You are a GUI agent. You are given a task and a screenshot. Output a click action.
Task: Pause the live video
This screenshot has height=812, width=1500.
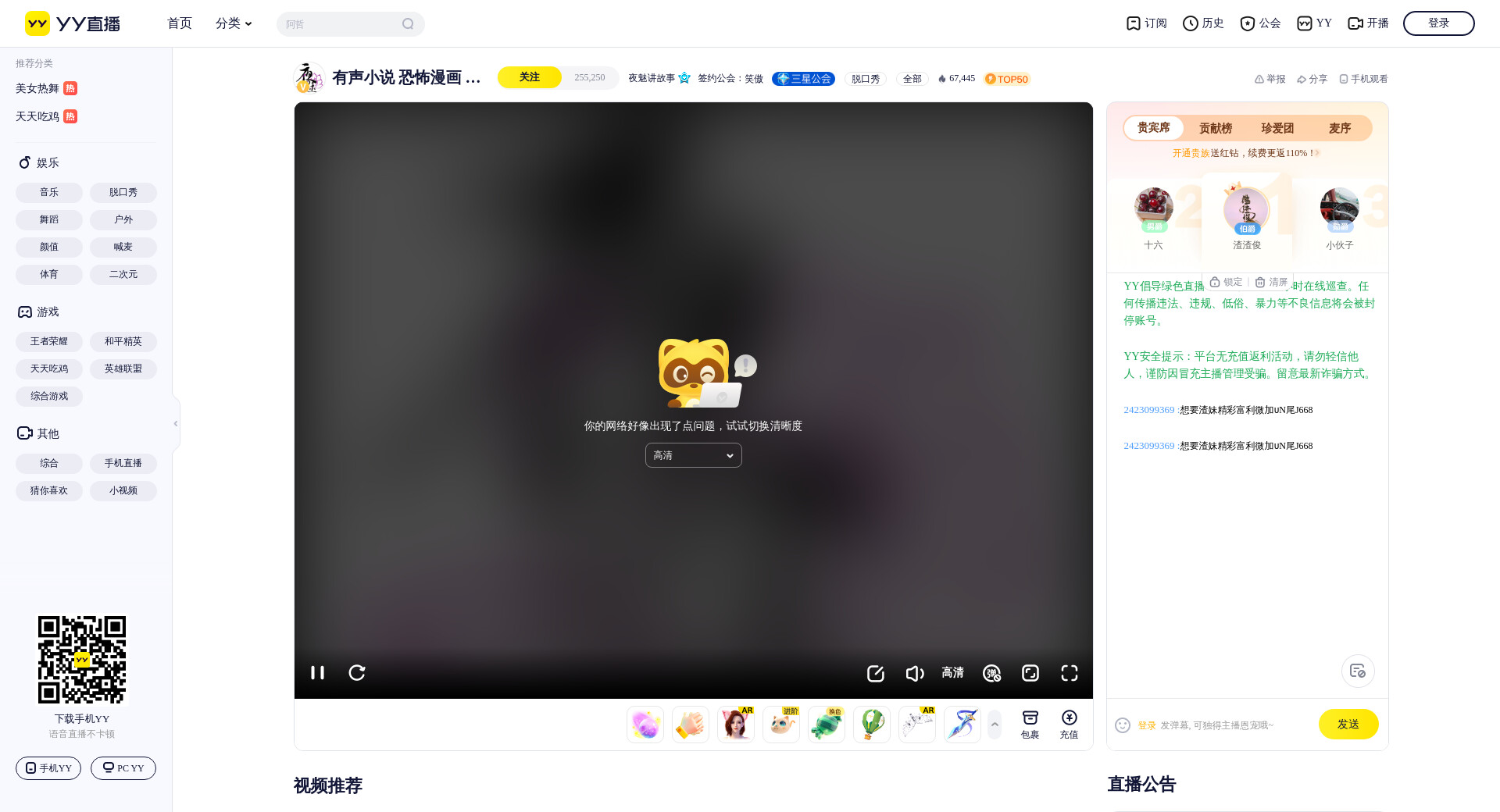click(x=317, y=673)
